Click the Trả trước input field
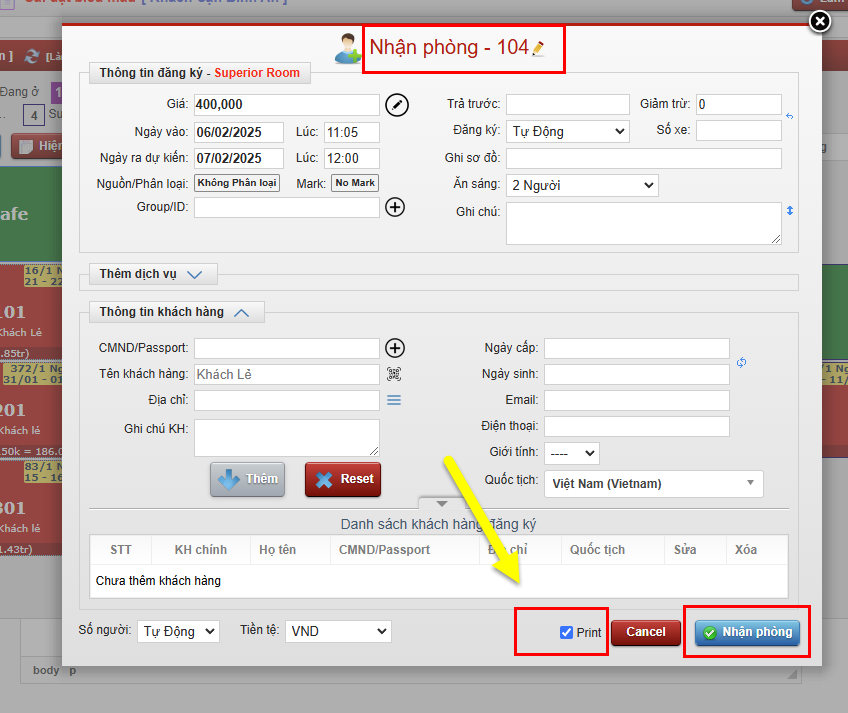This screenshot has height=713, width=848. pos(567,104)
